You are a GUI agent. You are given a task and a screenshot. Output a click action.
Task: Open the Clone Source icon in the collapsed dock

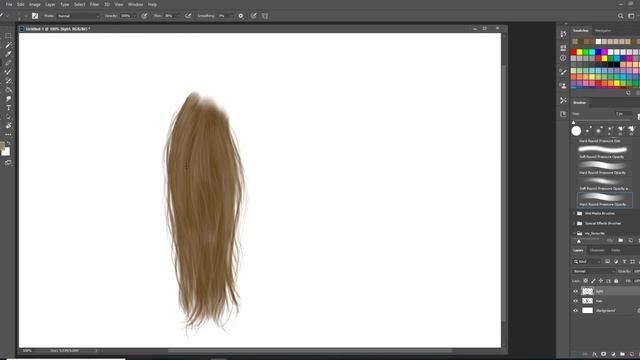point(563,86)
